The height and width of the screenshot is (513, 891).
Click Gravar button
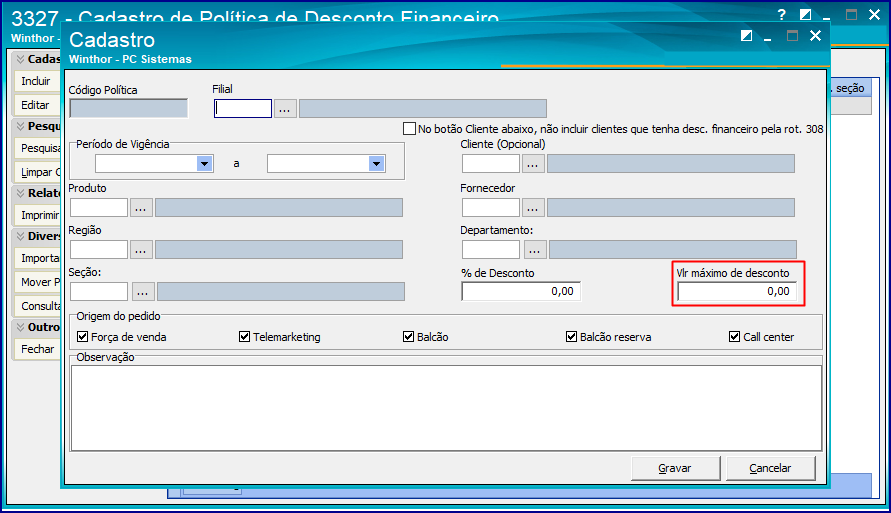point(675,468)
